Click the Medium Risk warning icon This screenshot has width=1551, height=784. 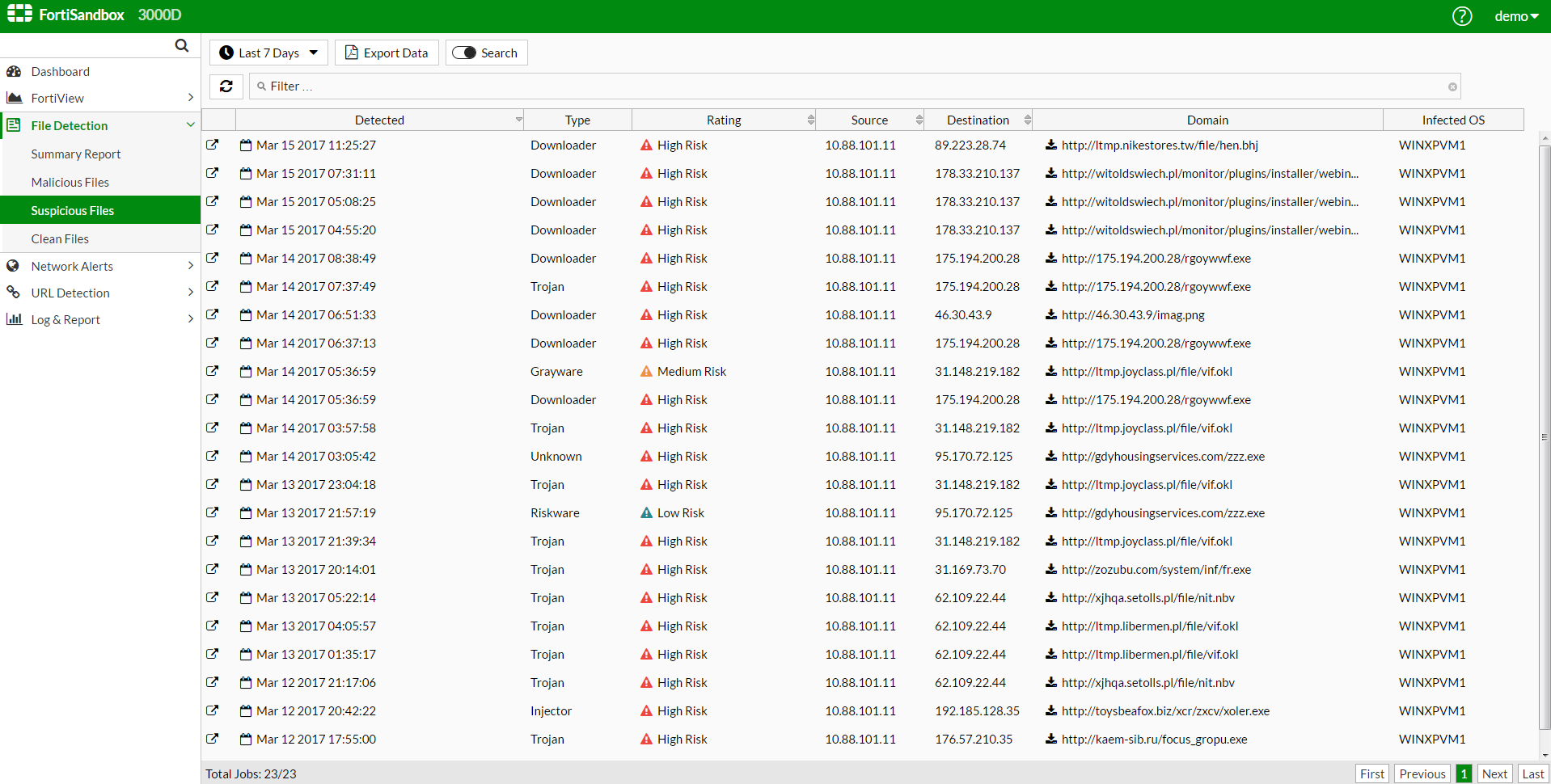pos(646,372)
